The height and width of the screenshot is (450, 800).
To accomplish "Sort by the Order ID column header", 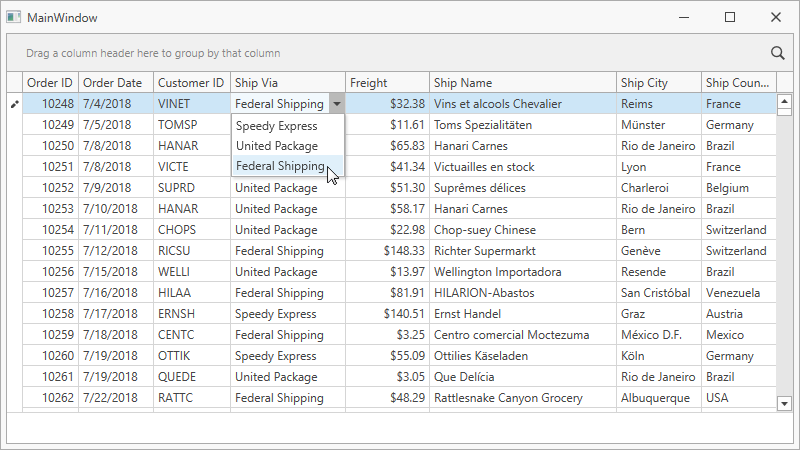I will click(50, 83).
